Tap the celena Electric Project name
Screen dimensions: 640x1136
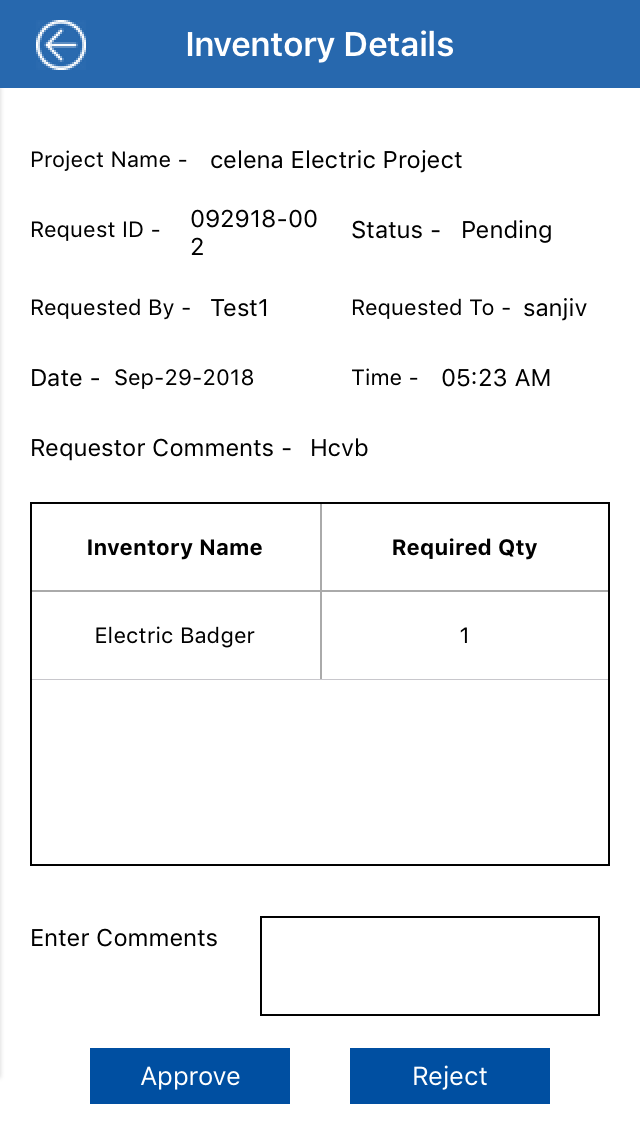click(336, 160)
